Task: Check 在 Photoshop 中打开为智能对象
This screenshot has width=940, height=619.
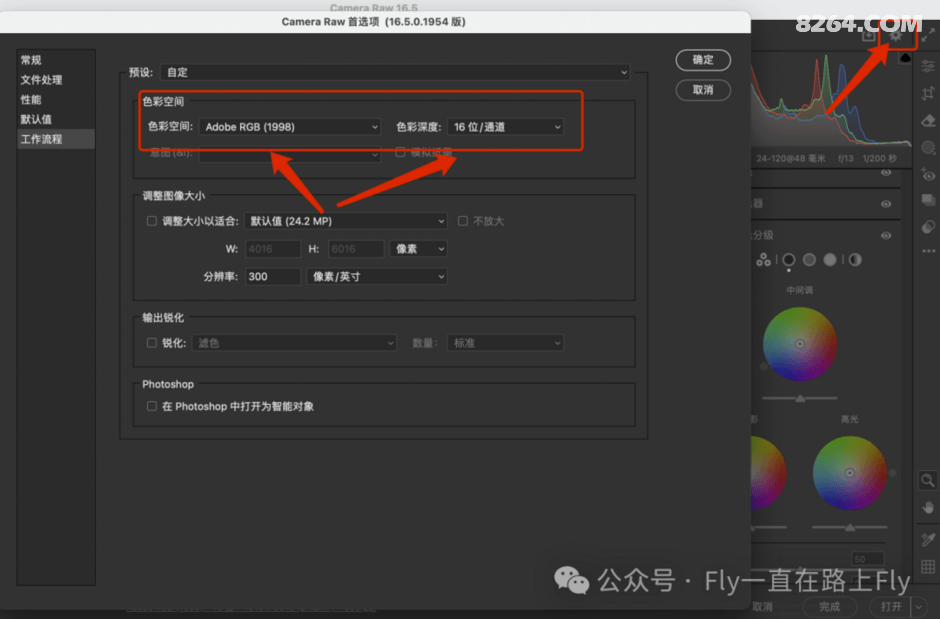Action: point(152,407)
